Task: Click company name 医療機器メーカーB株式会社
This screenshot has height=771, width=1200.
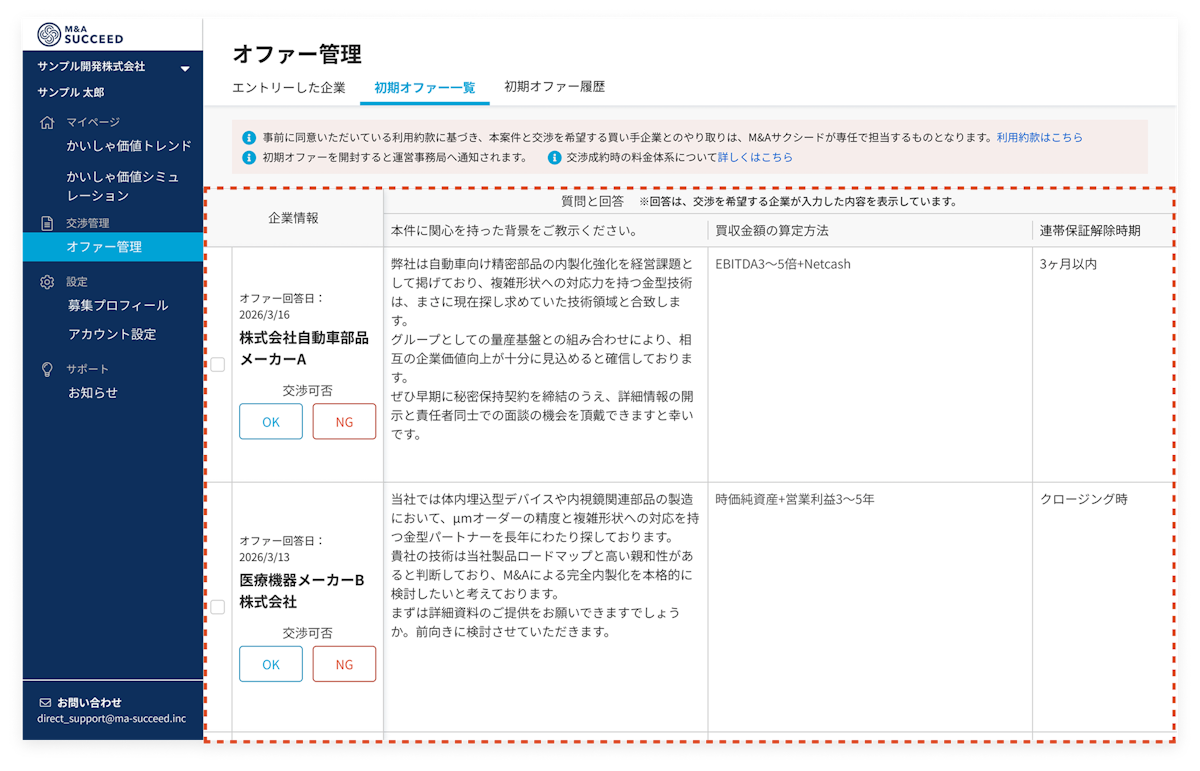Action: coord(301,590)
